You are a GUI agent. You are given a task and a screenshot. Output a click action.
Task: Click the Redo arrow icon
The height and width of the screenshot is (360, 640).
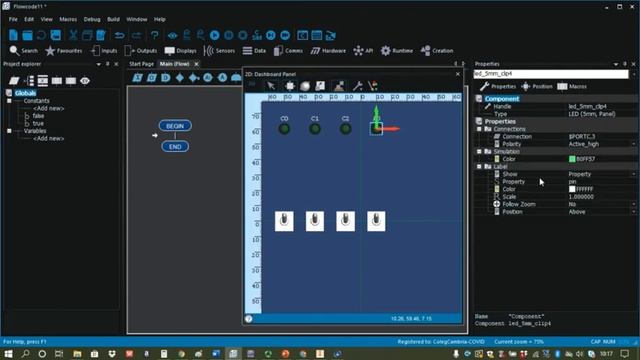tap(136, 36)
